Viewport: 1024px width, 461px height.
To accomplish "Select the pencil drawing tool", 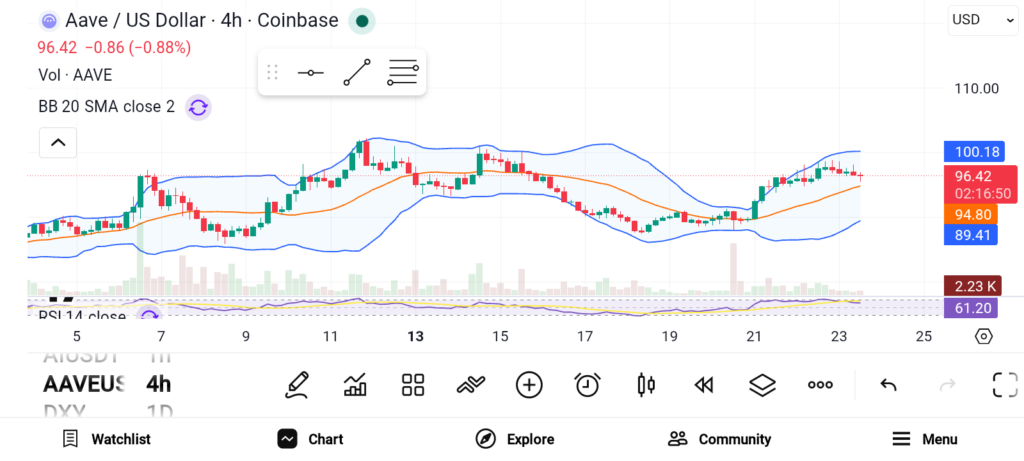I will [x=296, y=385].
